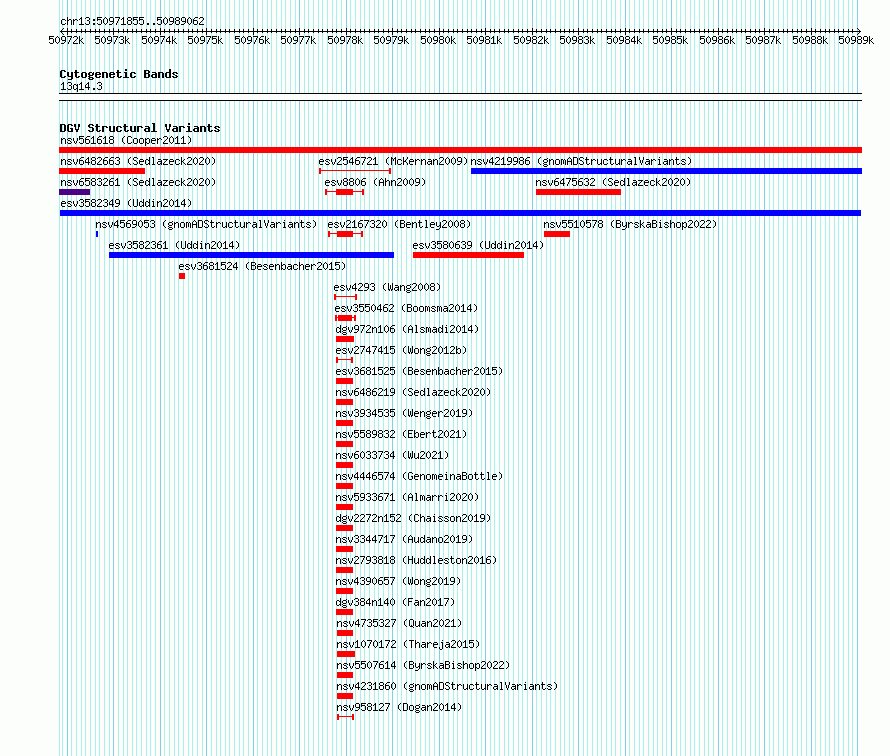Open variant nsv5507614 (ByrskaBishop2022) label
The width and height of the screenshot is (890, 756).
point(423,665)
